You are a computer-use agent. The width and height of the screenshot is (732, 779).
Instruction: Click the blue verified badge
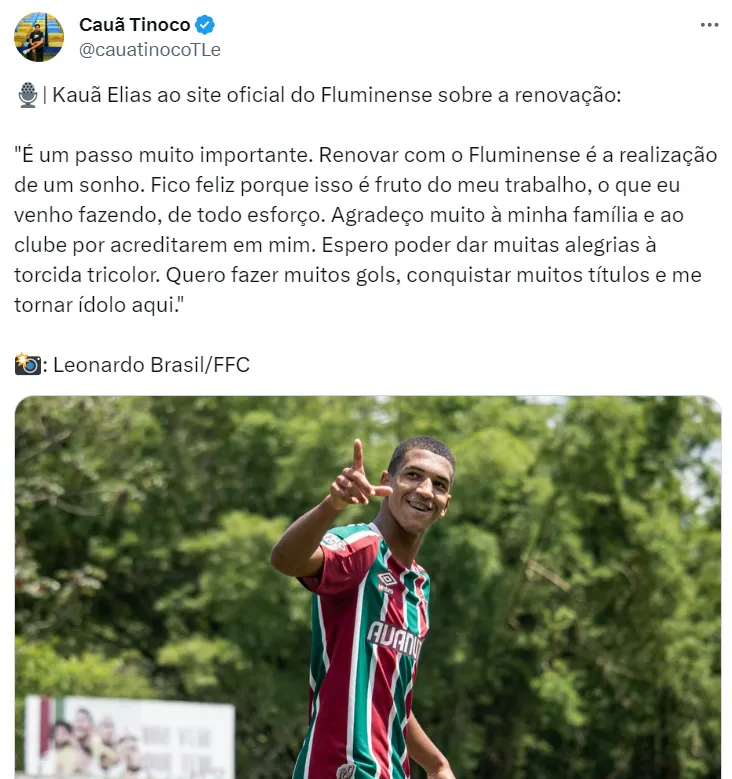pyautogui.click(x=205, y=24)
